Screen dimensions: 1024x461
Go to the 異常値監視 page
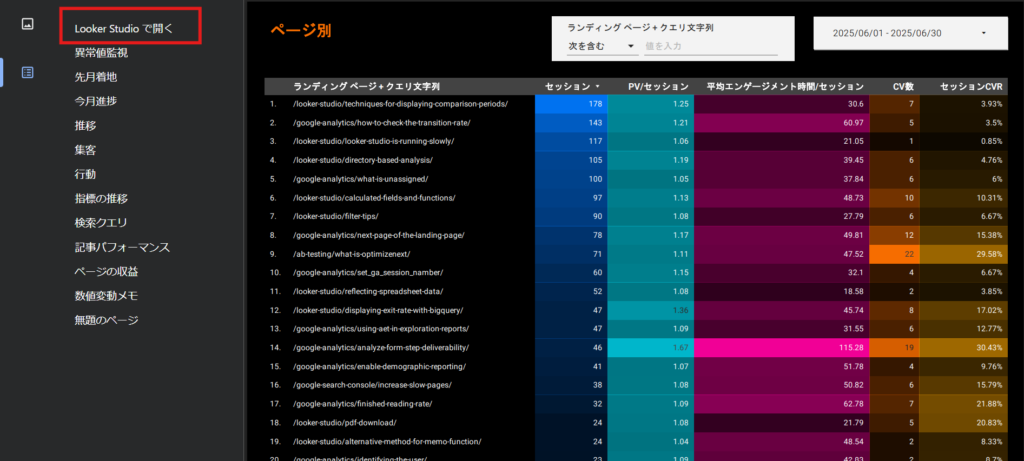click(101, 53)
